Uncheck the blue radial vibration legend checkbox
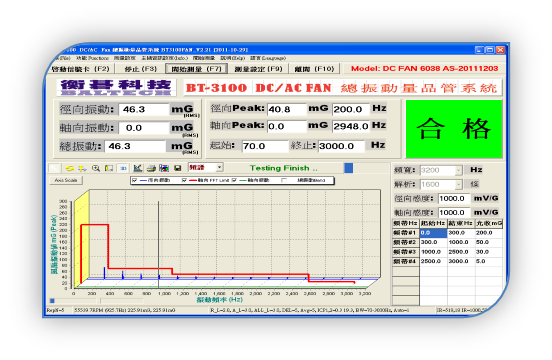Image resolution: width=552 pixels, height=360 pixels. [134, 180]
